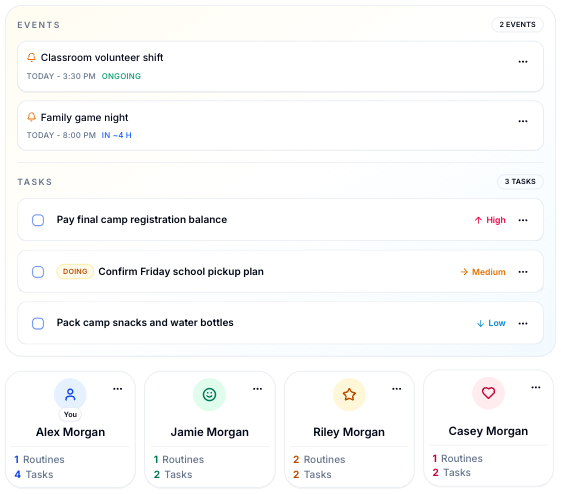Viewport: 561px width, 494px height.
Task: Open options for the Friday school pickup task
Action: point(523,272)
